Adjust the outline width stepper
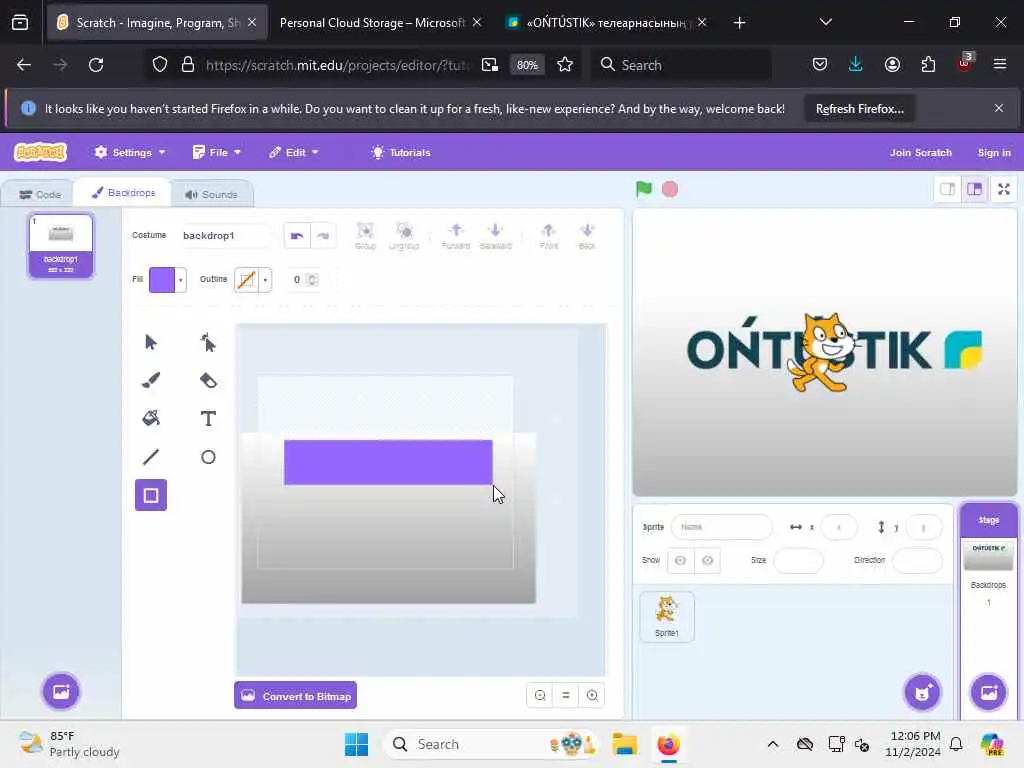 pyautogui.click(x=313, y=280)
